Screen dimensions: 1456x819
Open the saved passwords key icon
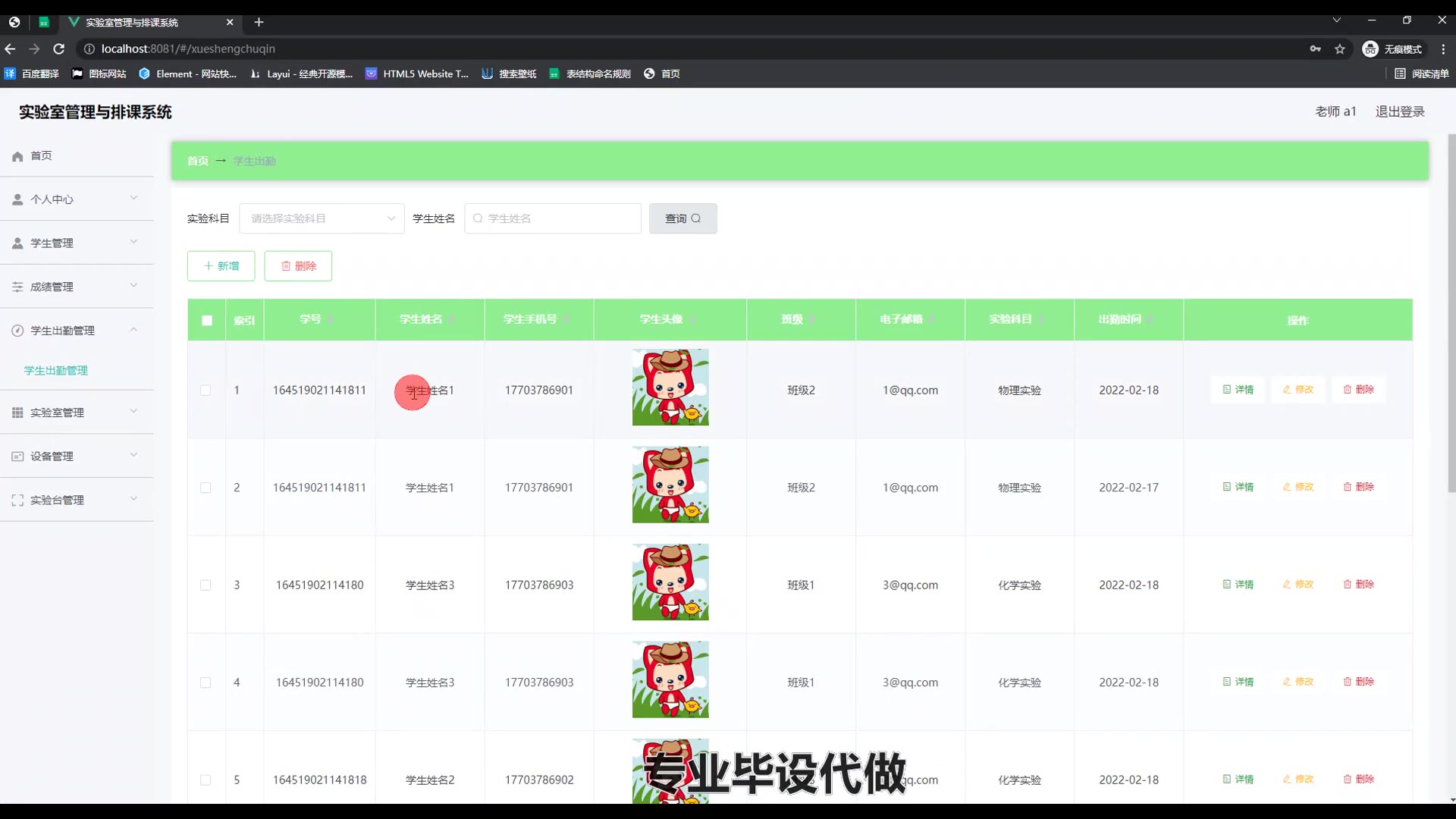pos(1316,49)
